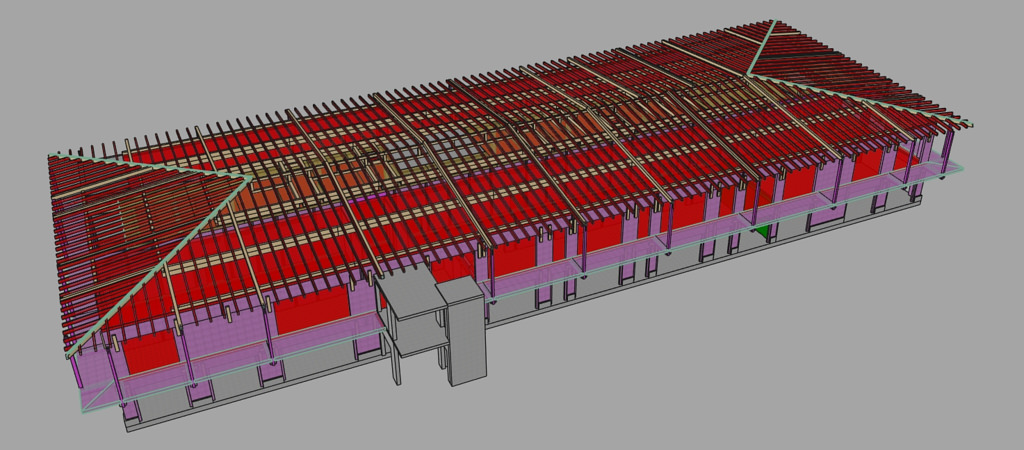Select the far left roof eave corner
This screenshot has width=1024, height=450.
tap(50, 155)
